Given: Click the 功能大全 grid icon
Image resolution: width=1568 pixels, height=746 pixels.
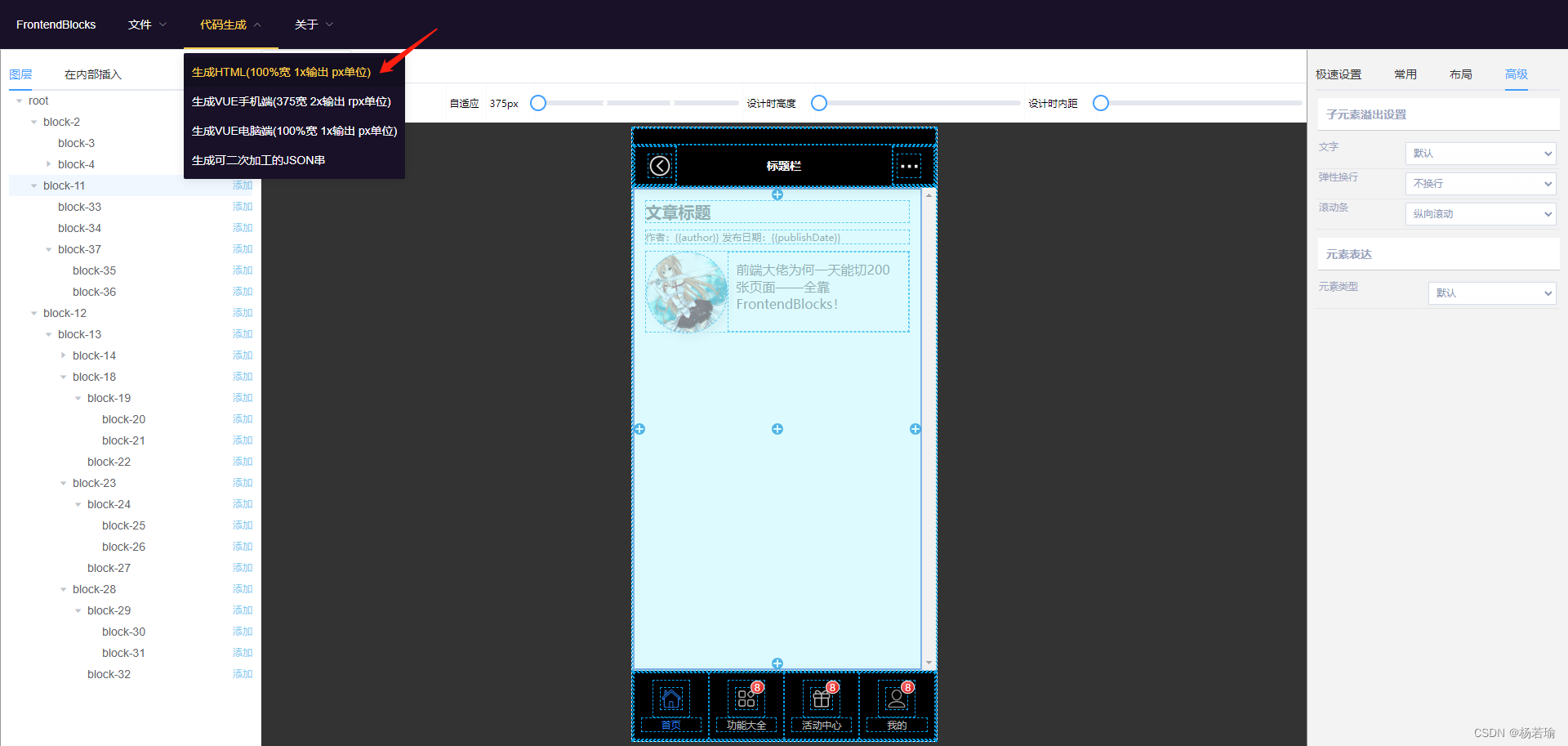Looking at the screenshot, I should [746, 699].
